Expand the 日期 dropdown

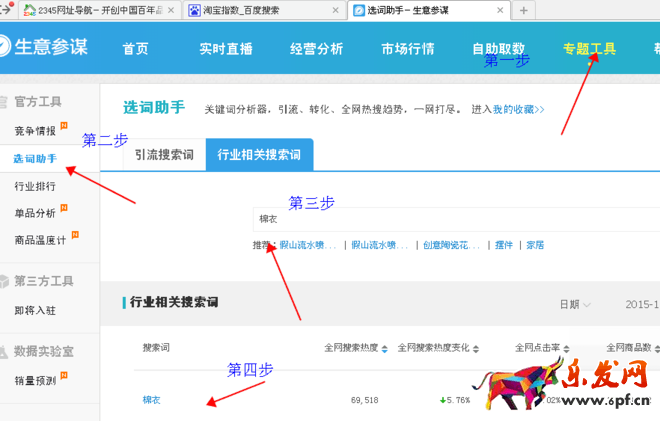coord(575,304)
